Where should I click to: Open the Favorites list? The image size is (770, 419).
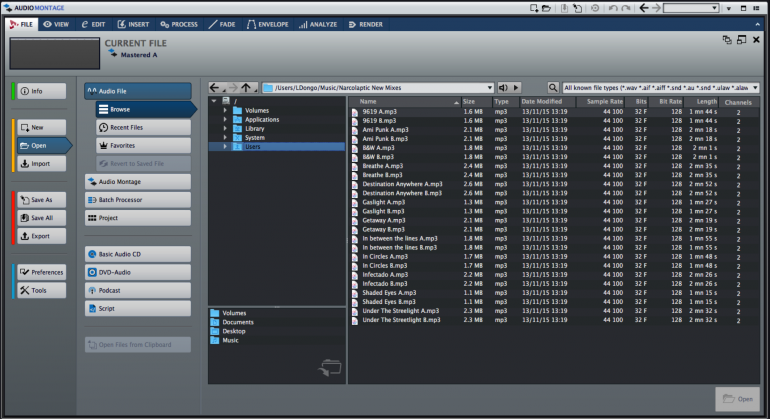pos(143,145)
